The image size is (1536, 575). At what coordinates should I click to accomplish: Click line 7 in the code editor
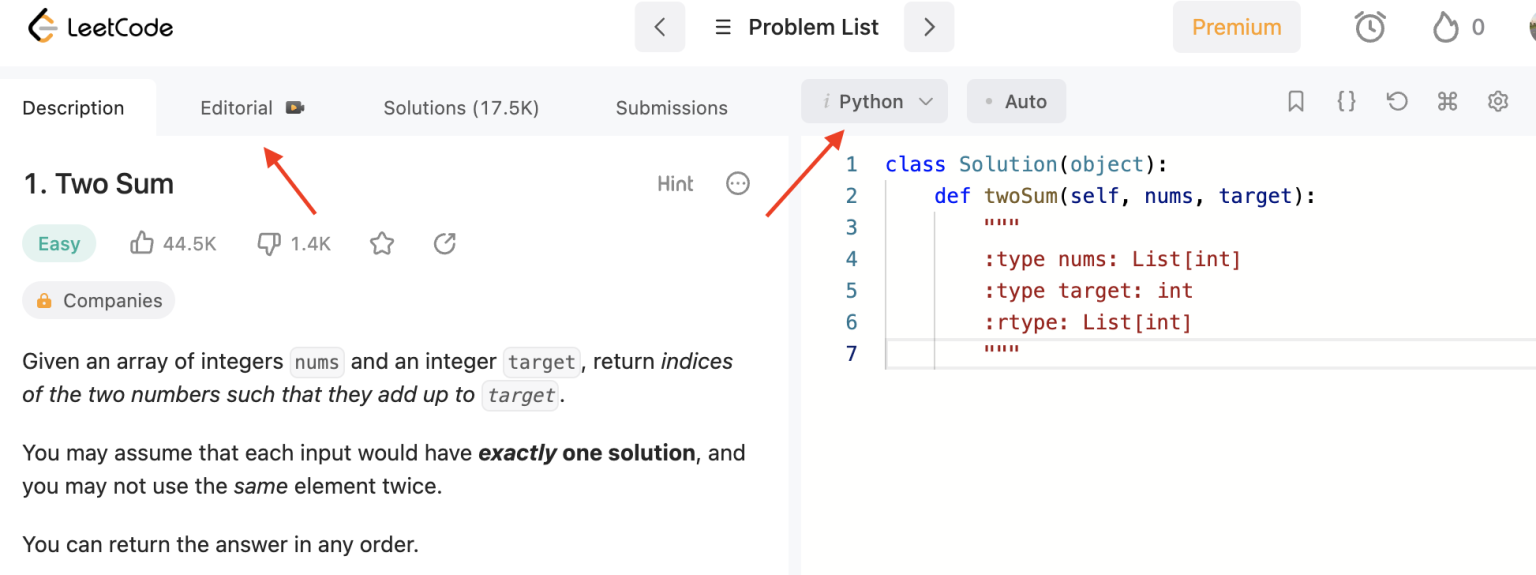point(1100,353)
